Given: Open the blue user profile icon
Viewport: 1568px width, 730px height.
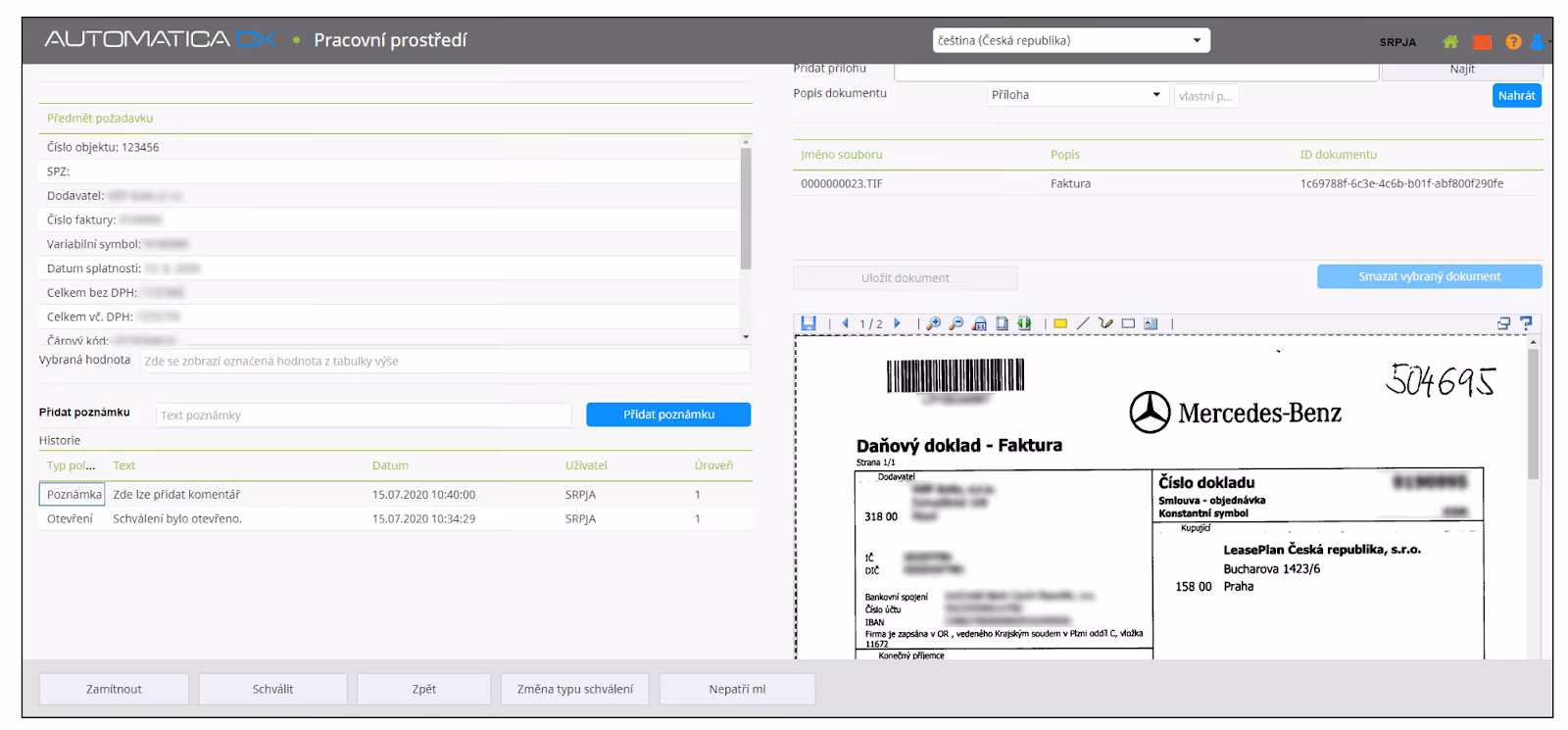Looking at the screenshot, I should (x=1536, y=42).
